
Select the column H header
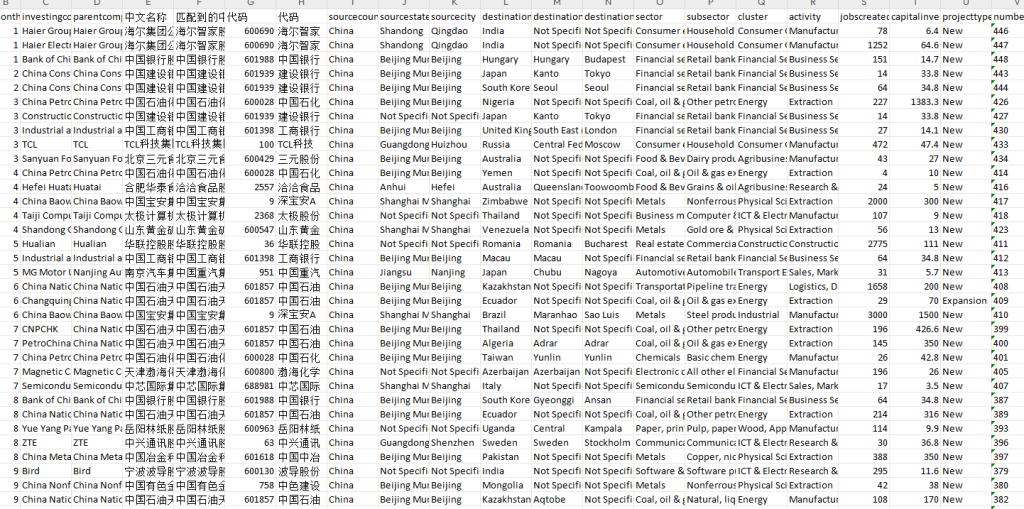point(300,5)
